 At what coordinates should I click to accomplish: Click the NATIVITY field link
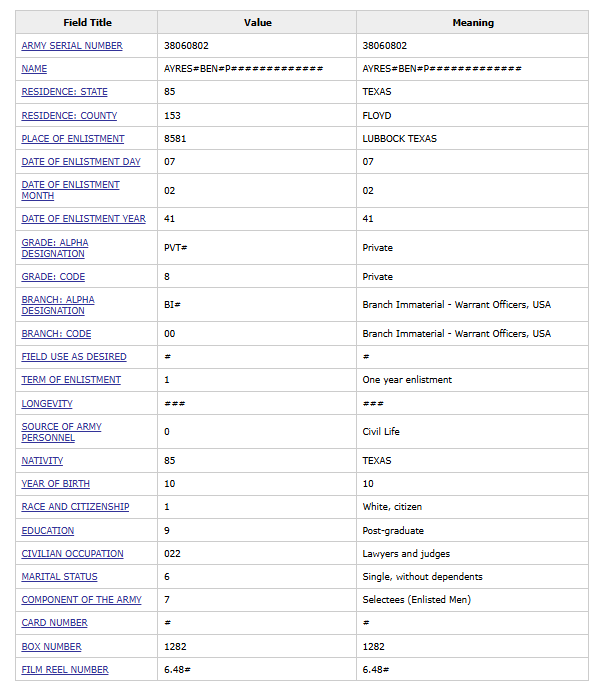click(x=42, y=461)
